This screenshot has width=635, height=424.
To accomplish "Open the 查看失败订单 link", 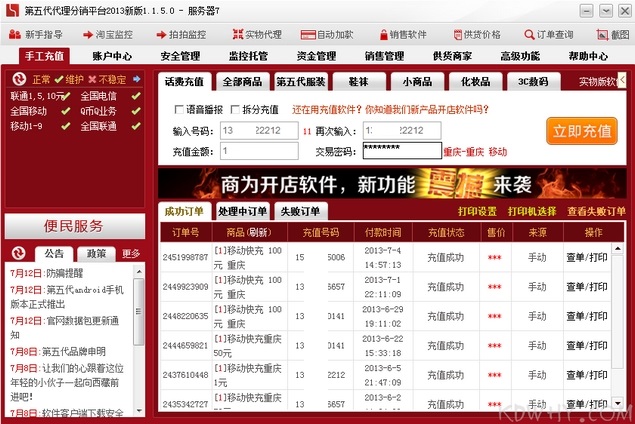I will pyautogui.click(x=596, y=212).
